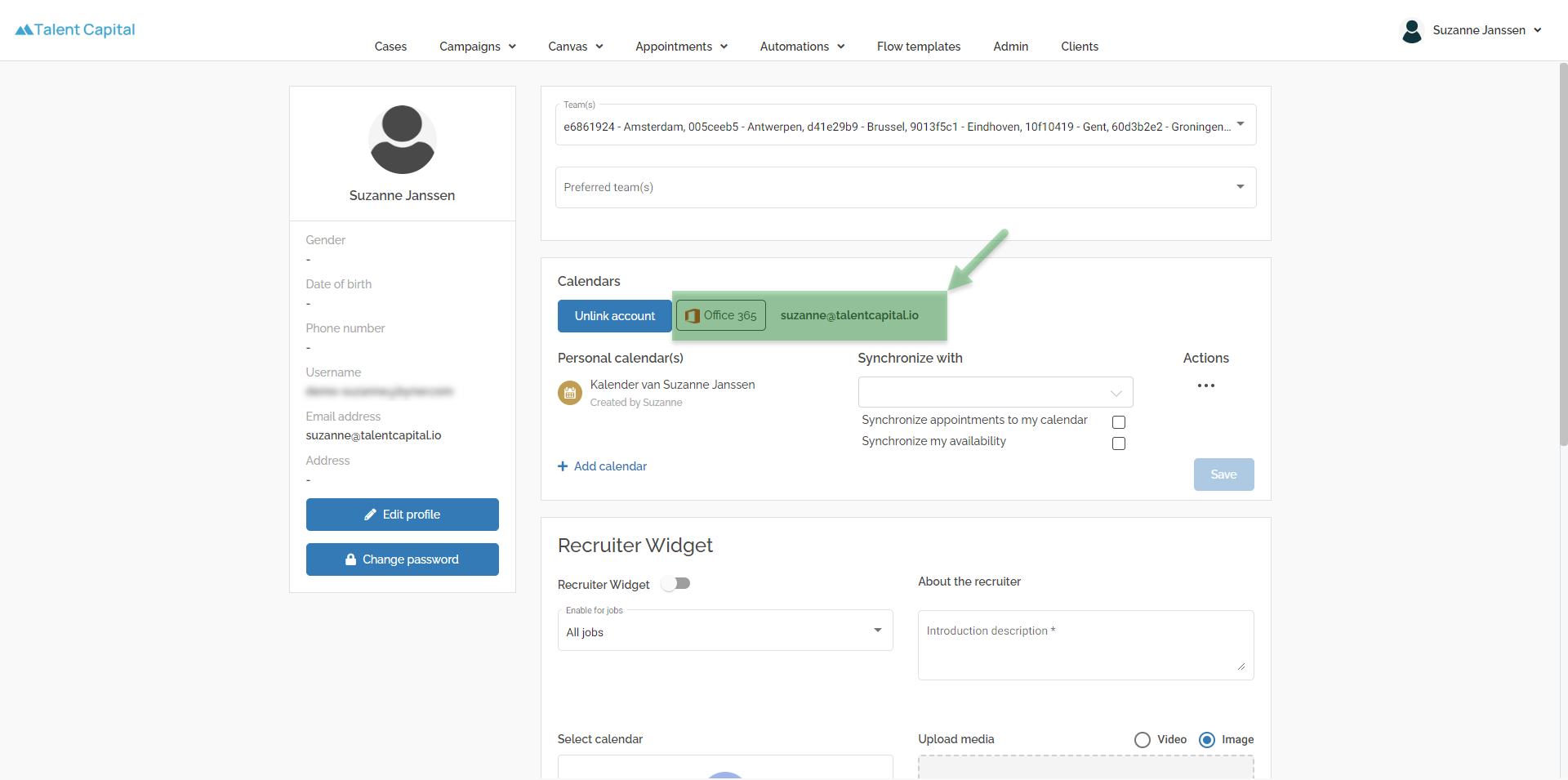Select the Video radio button
The image size is (1568, 780).
coord(1143,740)
